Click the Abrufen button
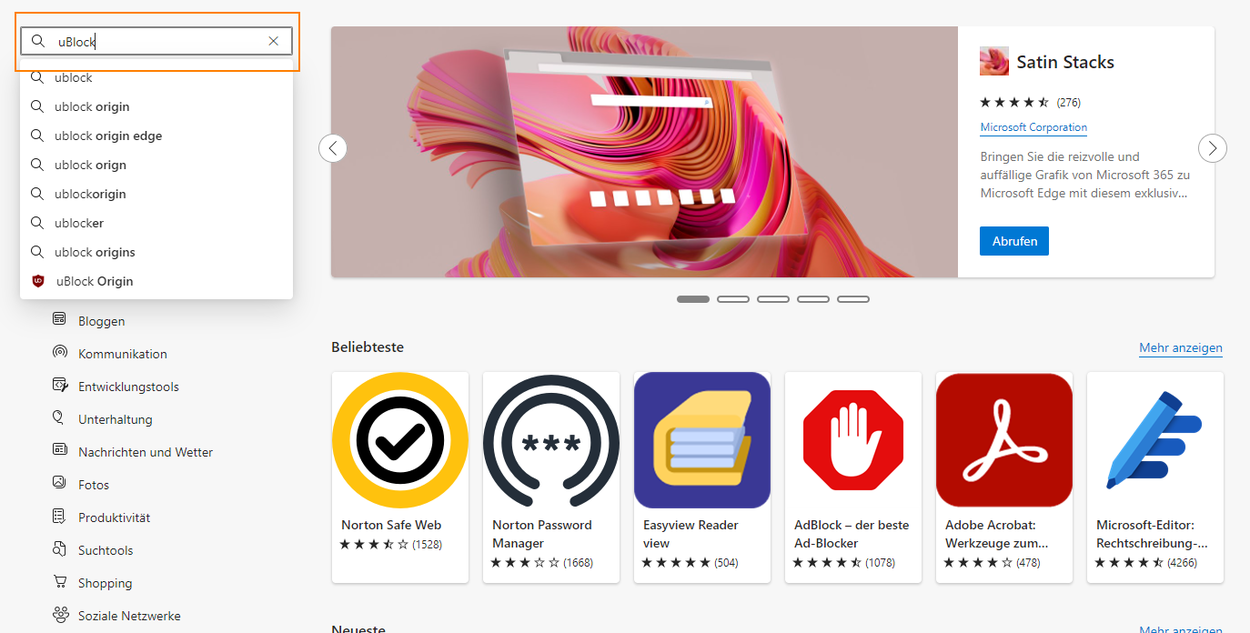1250x633 pixels. 1014,241
